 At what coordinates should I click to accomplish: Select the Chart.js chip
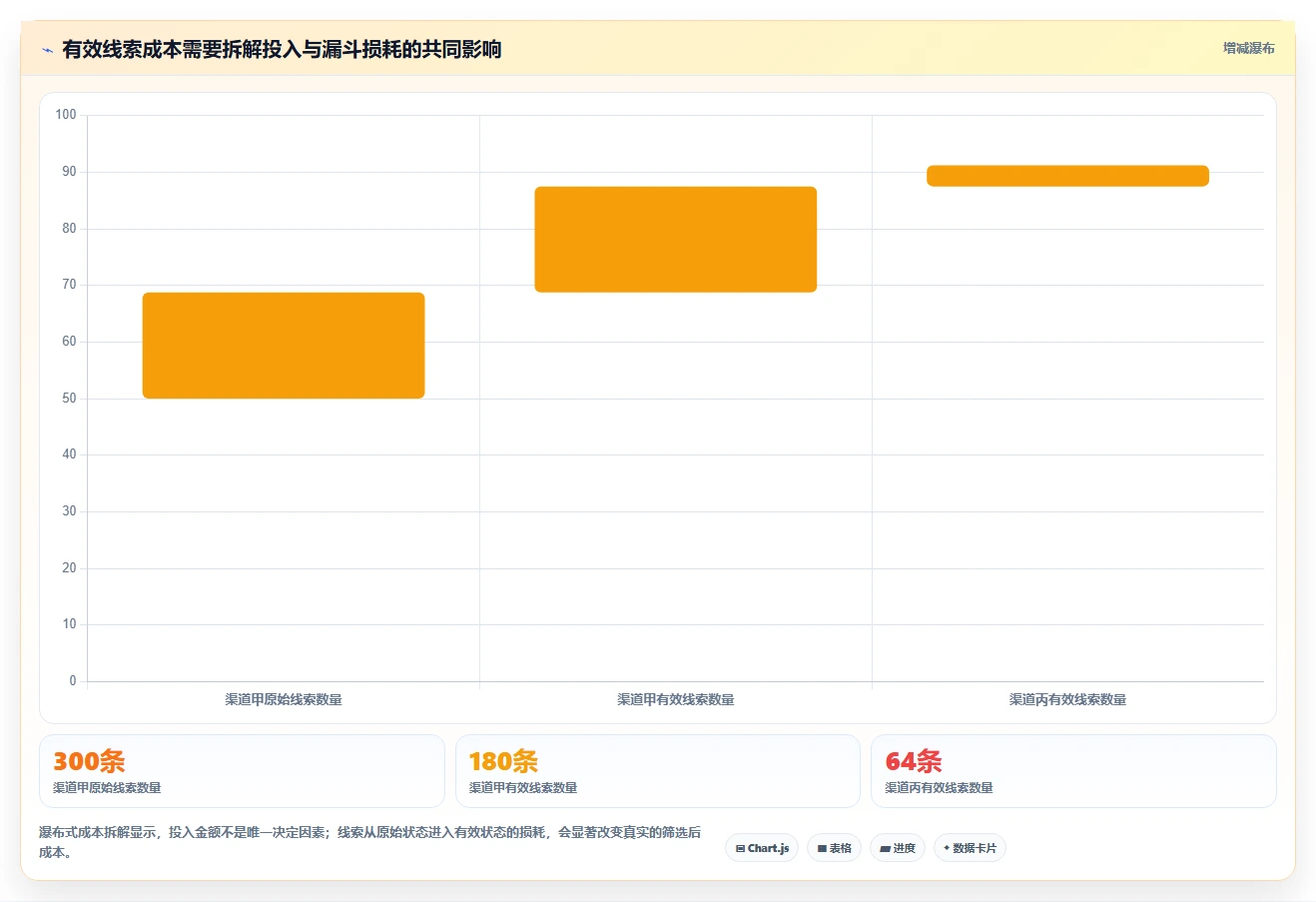click(762, 848)
